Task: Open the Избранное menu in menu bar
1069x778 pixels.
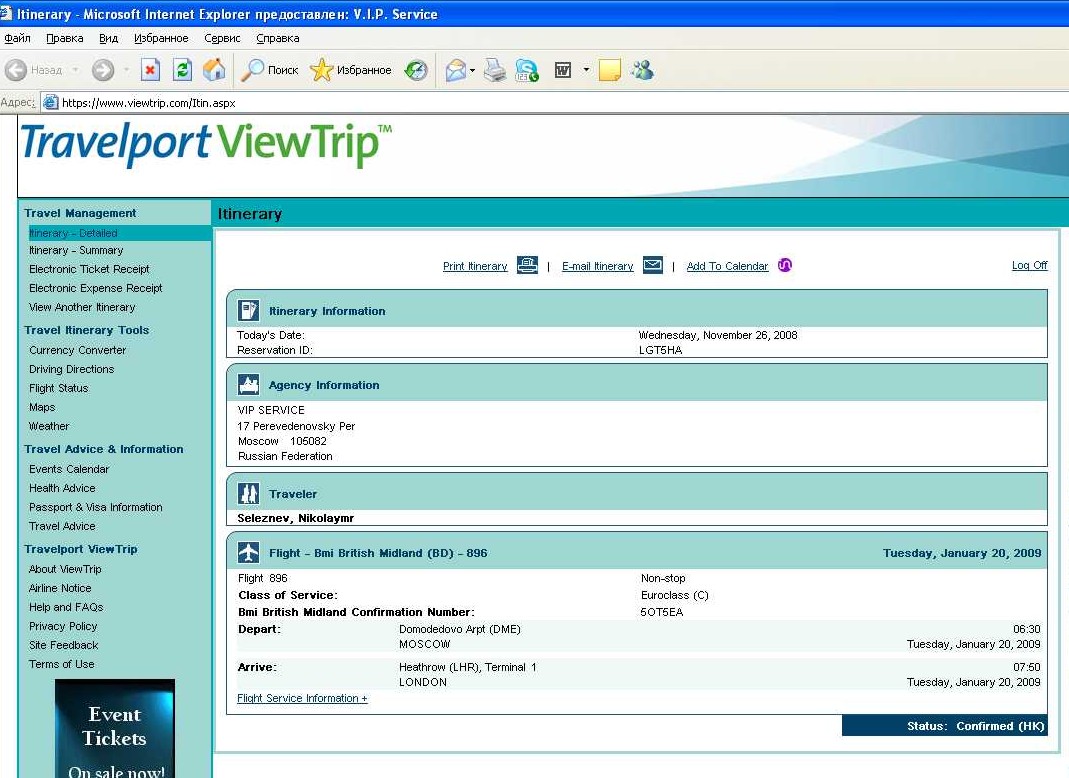Action: (x=161, y=38)
